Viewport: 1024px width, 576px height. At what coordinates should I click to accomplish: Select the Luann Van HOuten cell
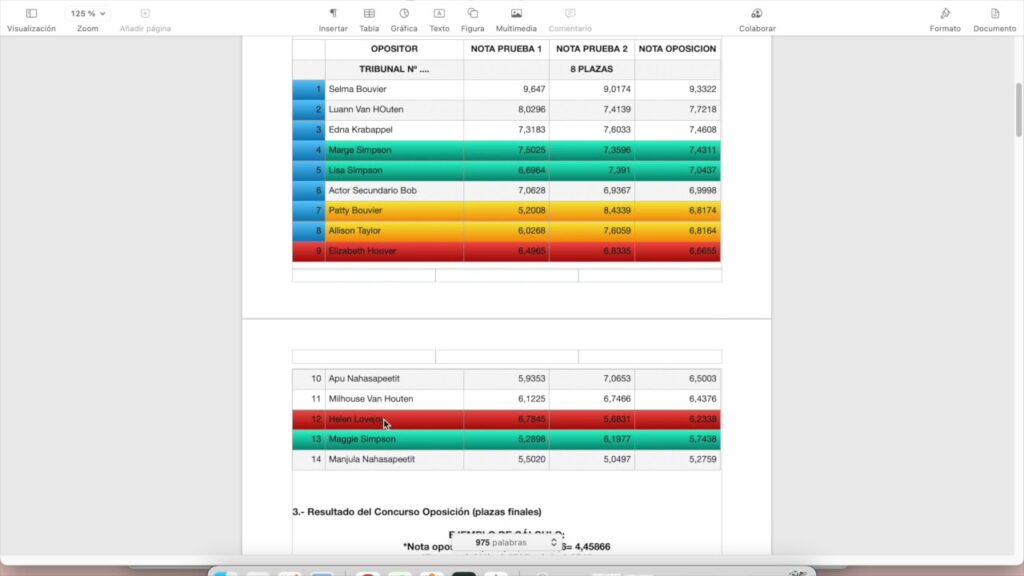pos(394,110)
